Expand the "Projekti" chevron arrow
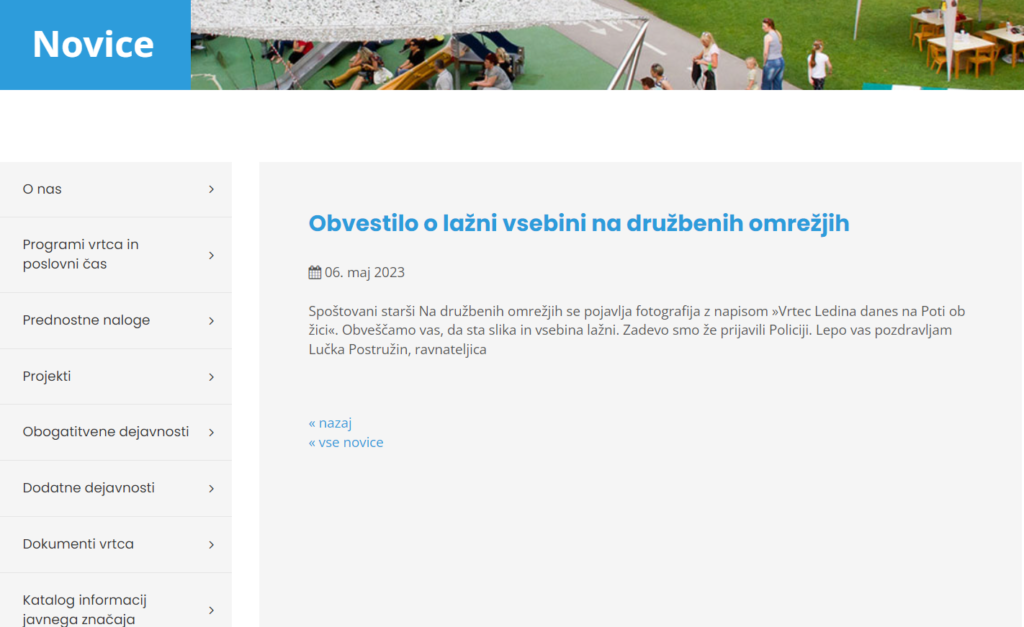This screenshot has height=627, width=1024. 211,376
